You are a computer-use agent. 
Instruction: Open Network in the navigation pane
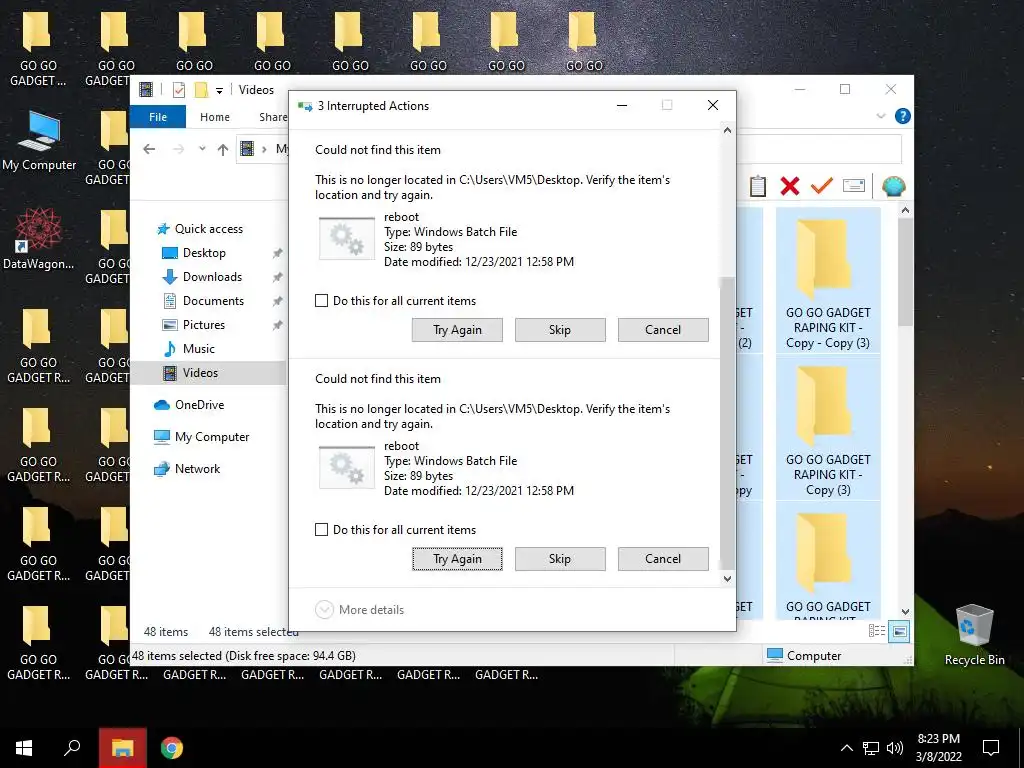pyautogui.click(x=187, y=469)
